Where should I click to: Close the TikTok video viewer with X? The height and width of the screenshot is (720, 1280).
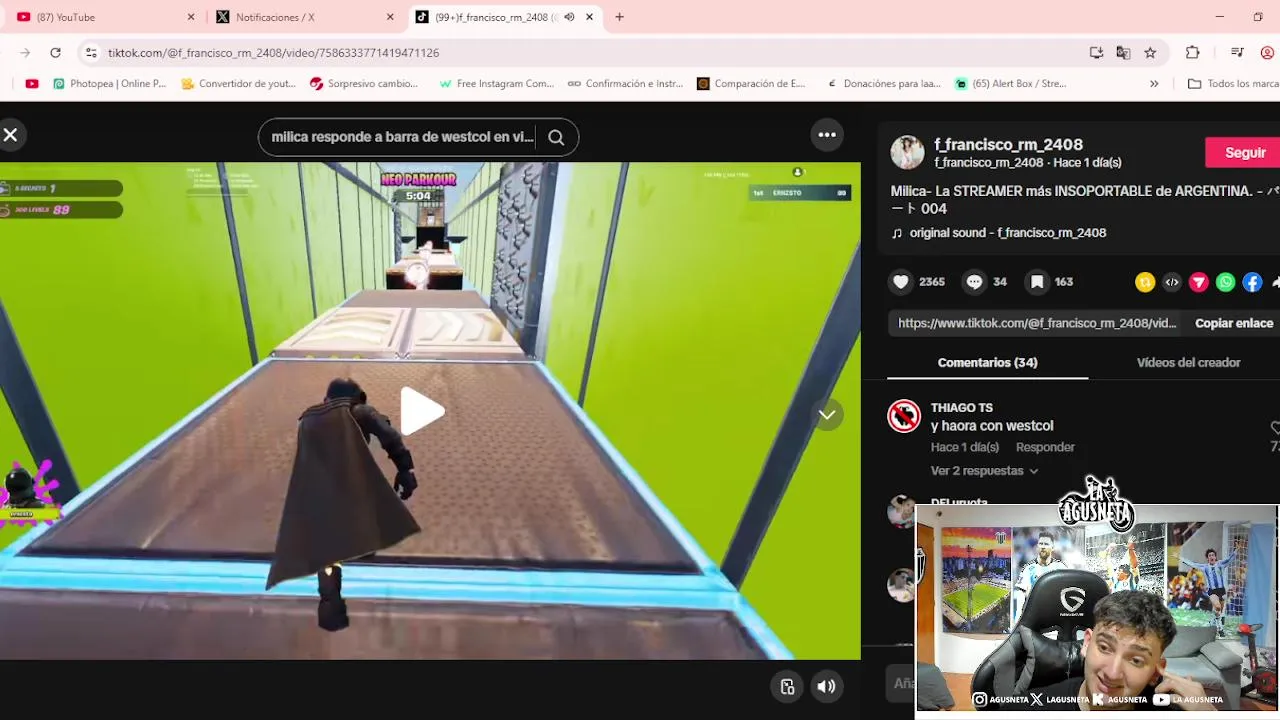pyautogui.click(x=10, y=135)
